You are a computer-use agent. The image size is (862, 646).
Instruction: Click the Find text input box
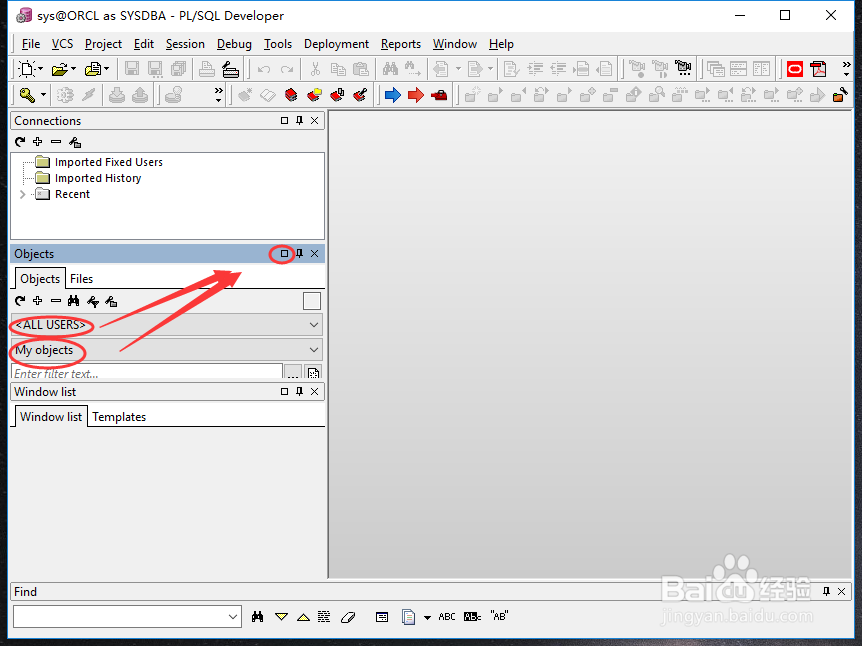pos(120,617)
